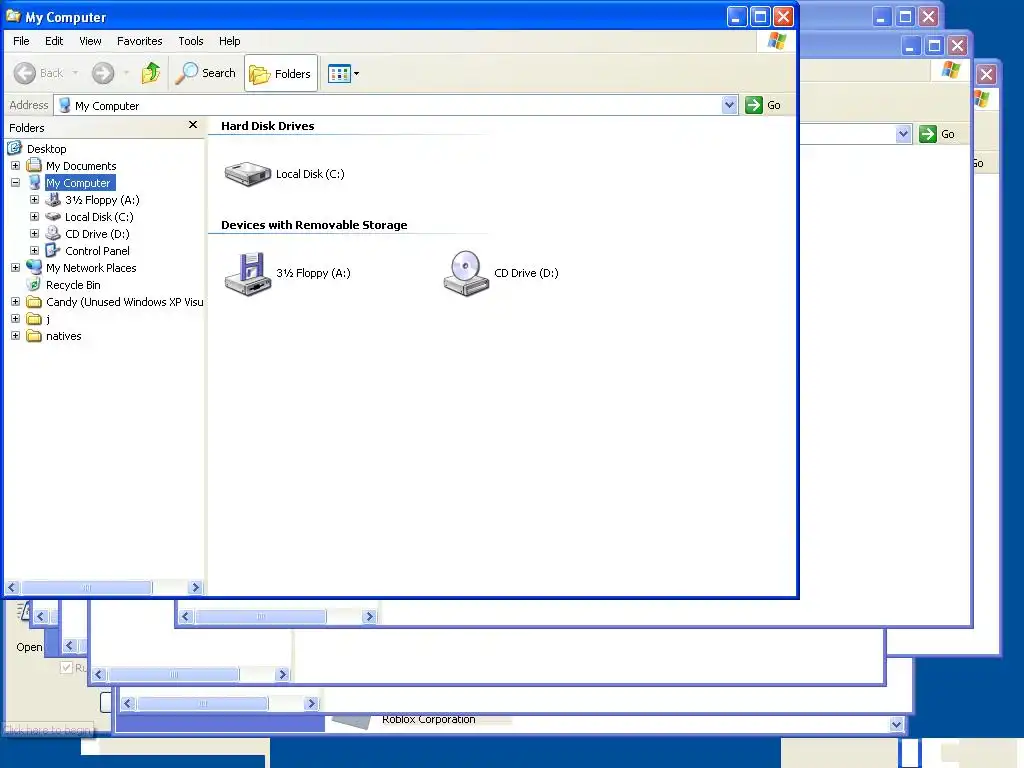Open the Back history dropdown arrow
This screenshot has width=1024, height=768.
76,73
